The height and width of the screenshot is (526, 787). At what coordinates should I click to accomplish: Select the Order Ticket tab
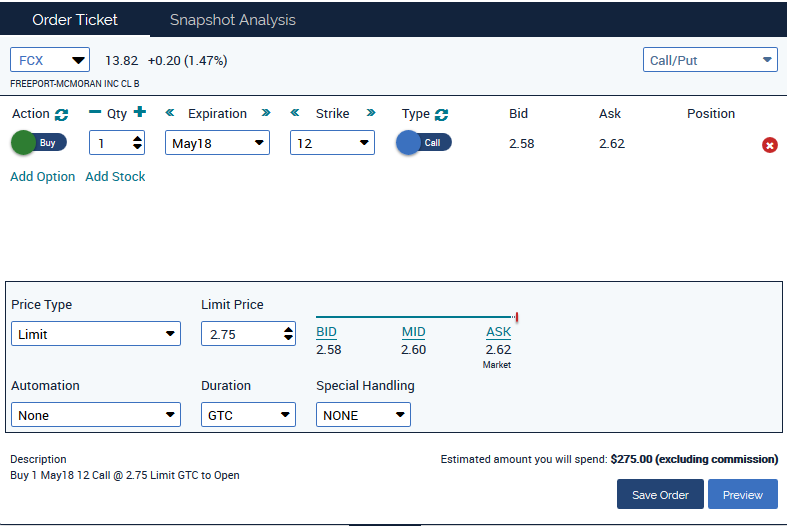[x=75, y=20]
